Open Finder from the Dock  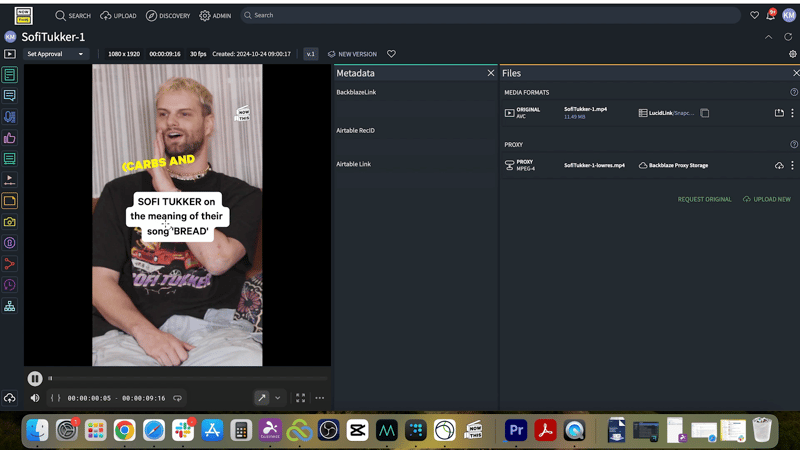click(x=37, y=430)
